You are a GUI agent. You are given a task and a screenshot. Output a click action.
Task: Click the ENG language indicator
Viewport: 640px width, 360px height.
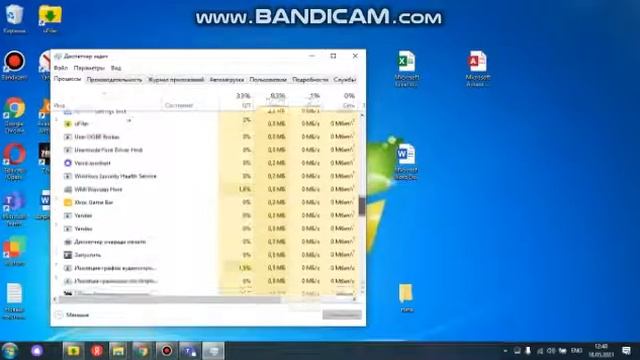(x=576, y=351)
